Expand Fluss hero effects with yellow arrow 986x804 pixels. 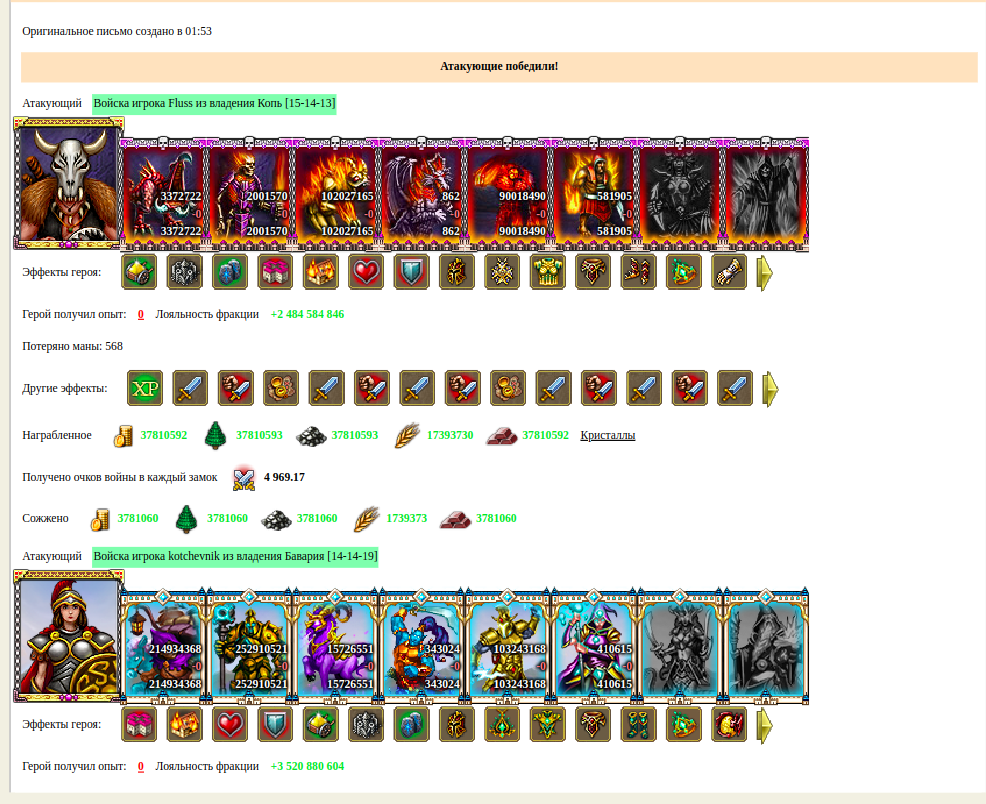765,273
